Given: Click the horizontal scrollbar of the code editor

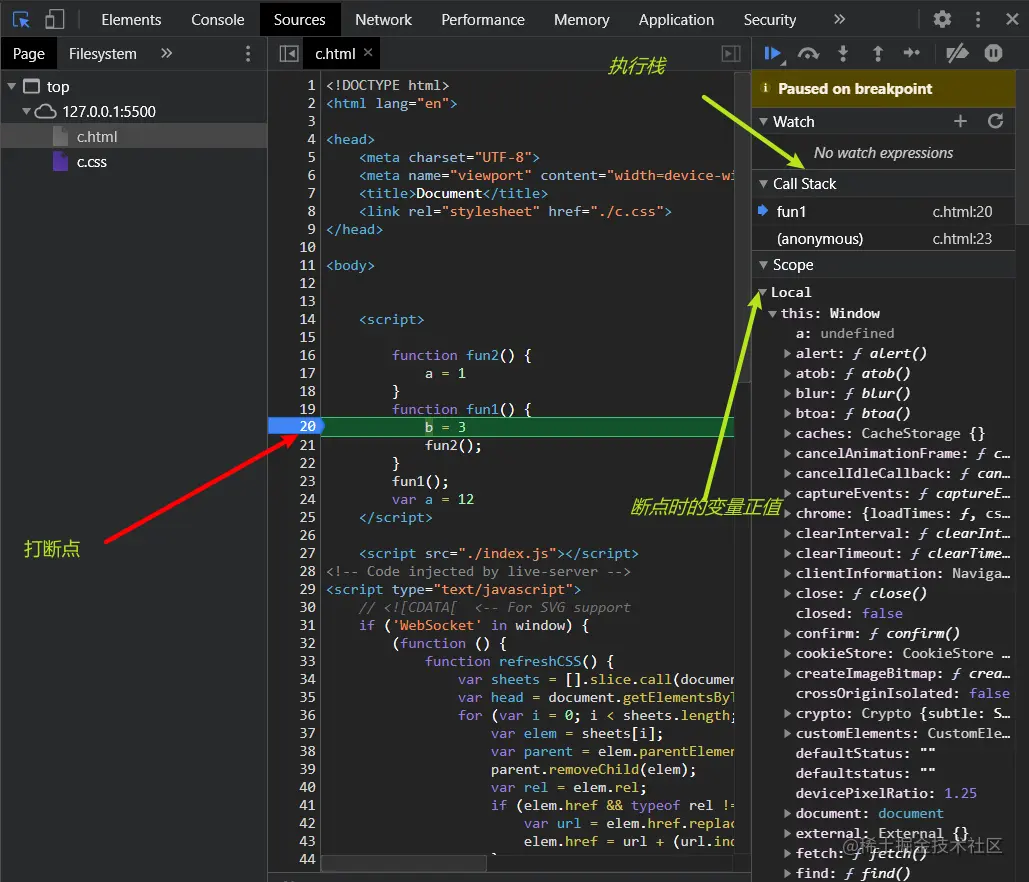Looking at the screenshot, I should point(404,863).
